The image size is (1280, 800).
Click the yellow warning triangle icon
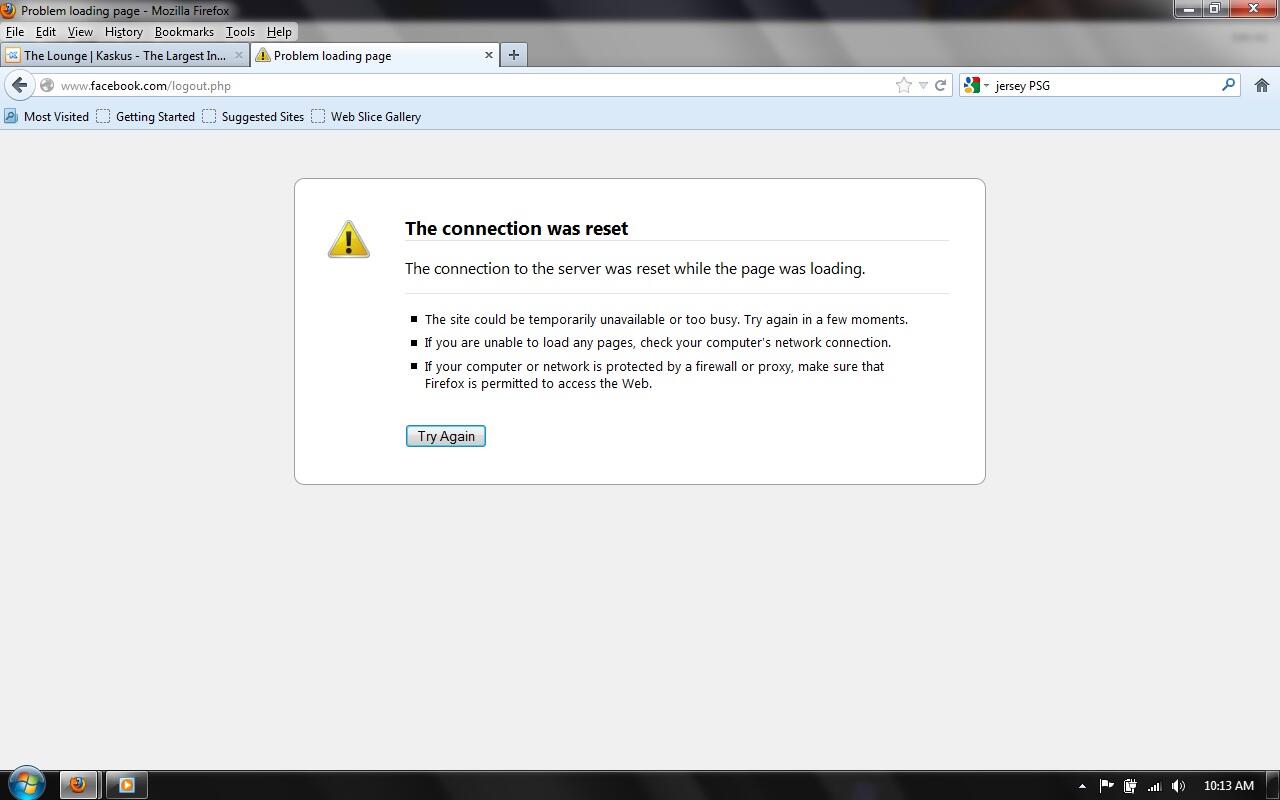349,239
